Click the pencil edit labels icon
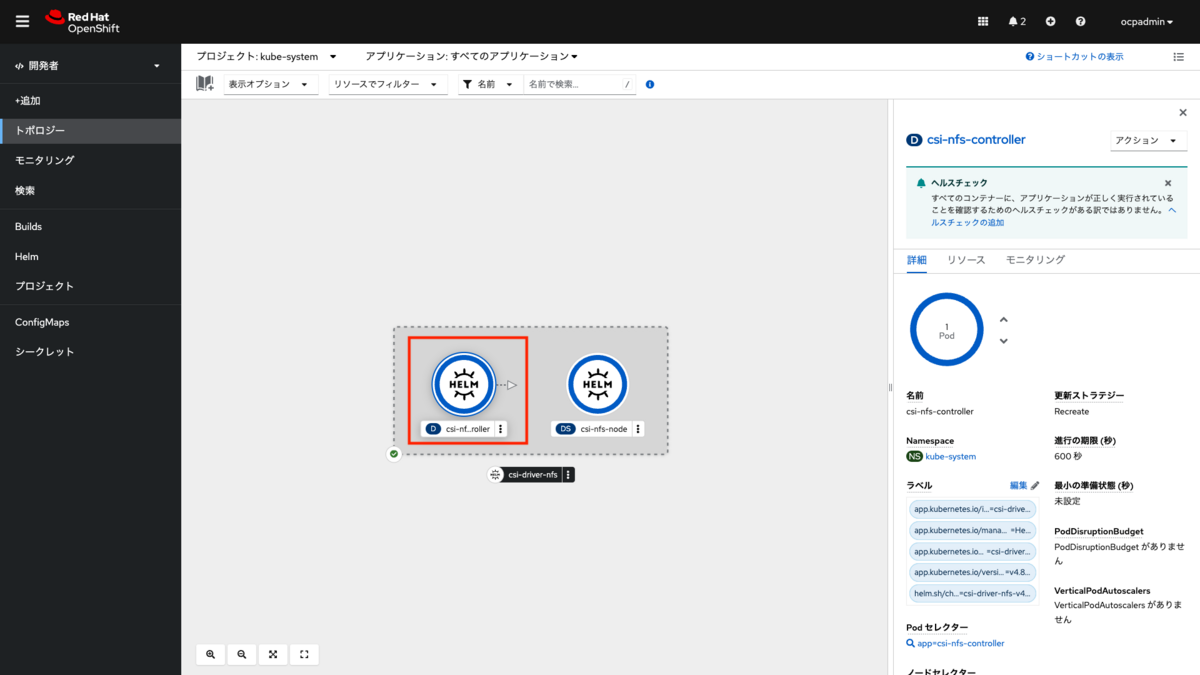The width and height of the screenshot is (1200, 675). [1036, 485]
